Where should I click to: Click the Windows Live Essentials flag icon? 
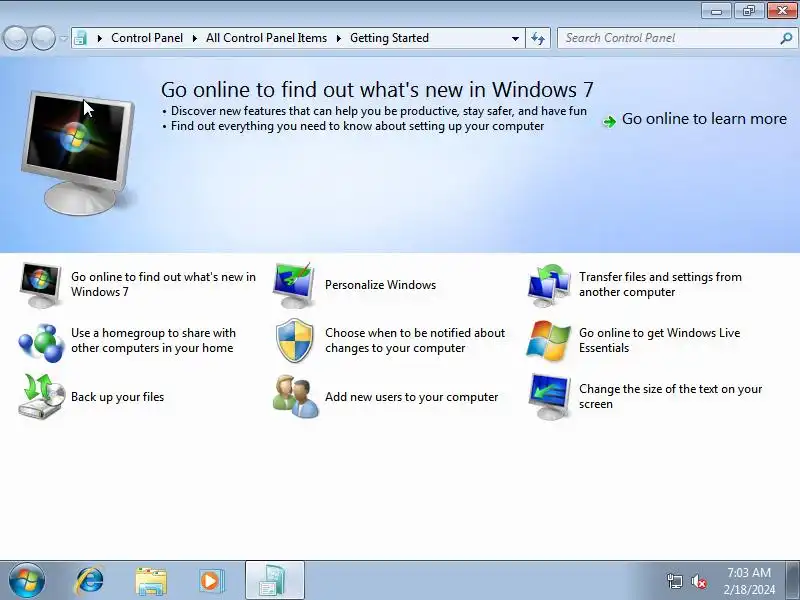tap(548, 340)
